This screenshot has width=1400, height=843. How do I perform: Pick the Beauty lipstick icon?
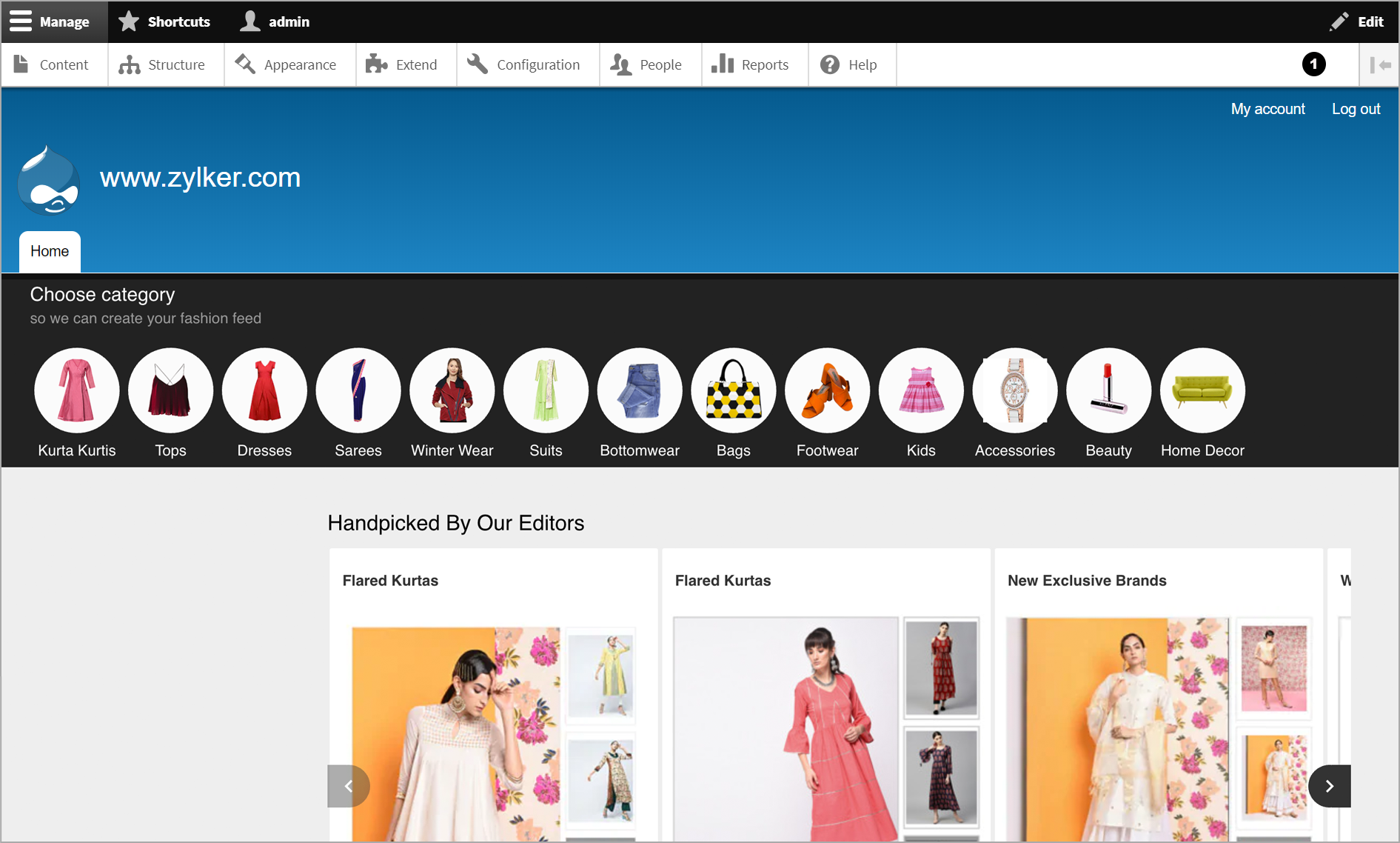(1108, 390)
